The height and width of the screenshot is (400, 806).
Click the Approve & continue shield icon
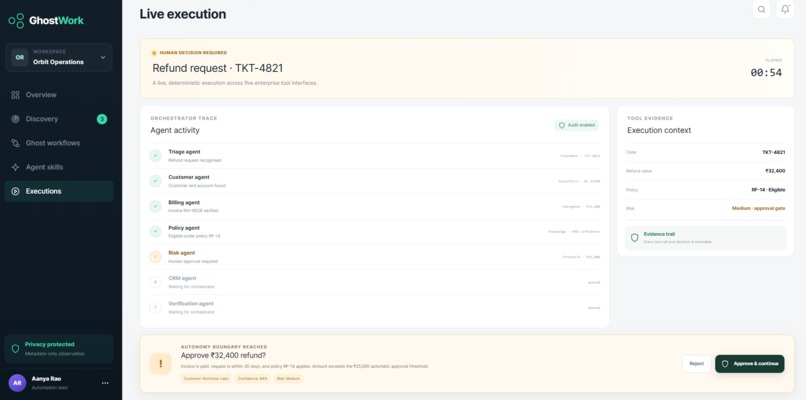[x=725, y=363]
